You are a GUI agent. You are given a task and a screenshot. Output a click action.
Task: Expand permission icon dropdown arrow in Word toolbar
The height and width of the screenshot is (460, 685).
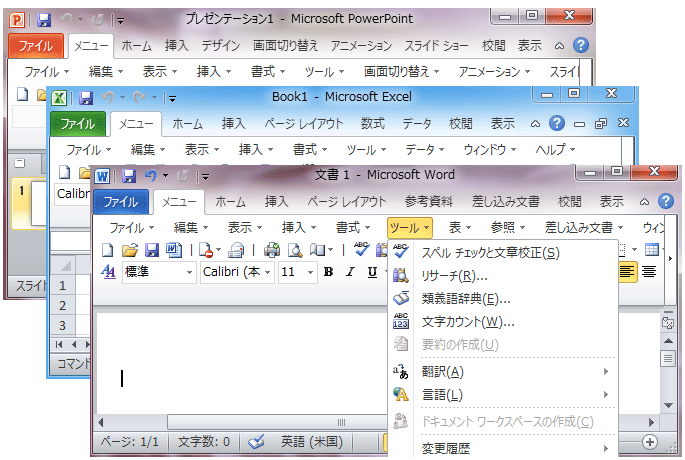tap(218, 250)
